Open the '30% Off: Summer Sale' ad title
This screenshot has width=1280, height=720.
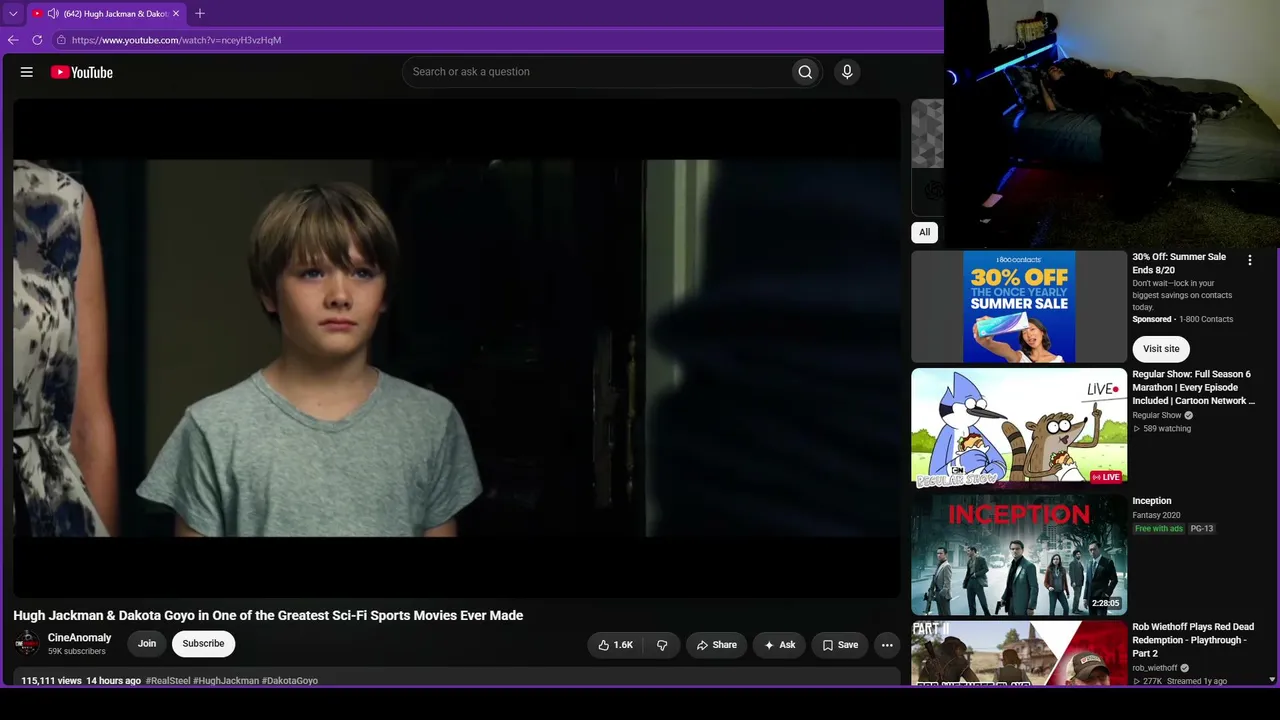[1179, 263]
